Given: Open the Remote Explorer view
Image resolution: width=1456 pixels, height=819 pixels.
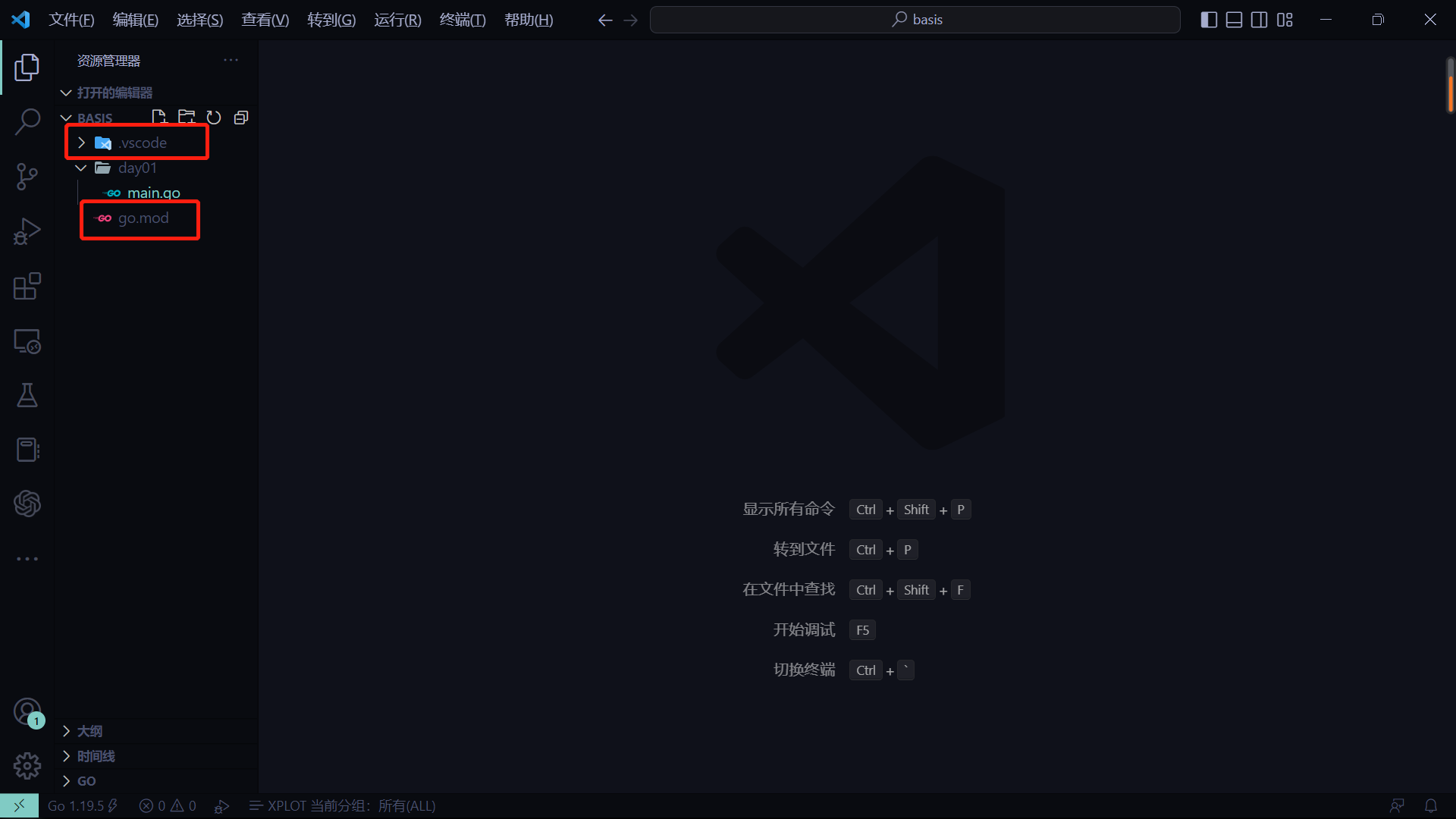Looking at the screenshot, I should pyautogui.click(x=27, y=341).
